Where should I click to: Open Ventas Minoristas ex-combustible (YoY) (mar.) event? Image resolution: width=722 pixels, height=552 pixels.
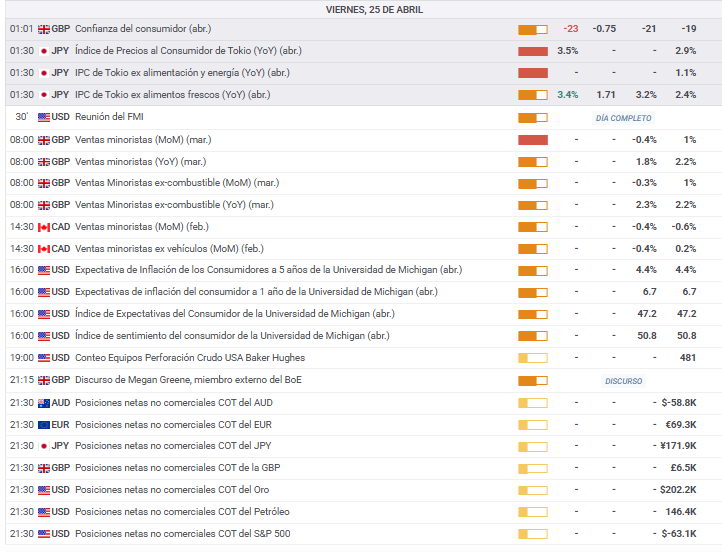(174, 205)
